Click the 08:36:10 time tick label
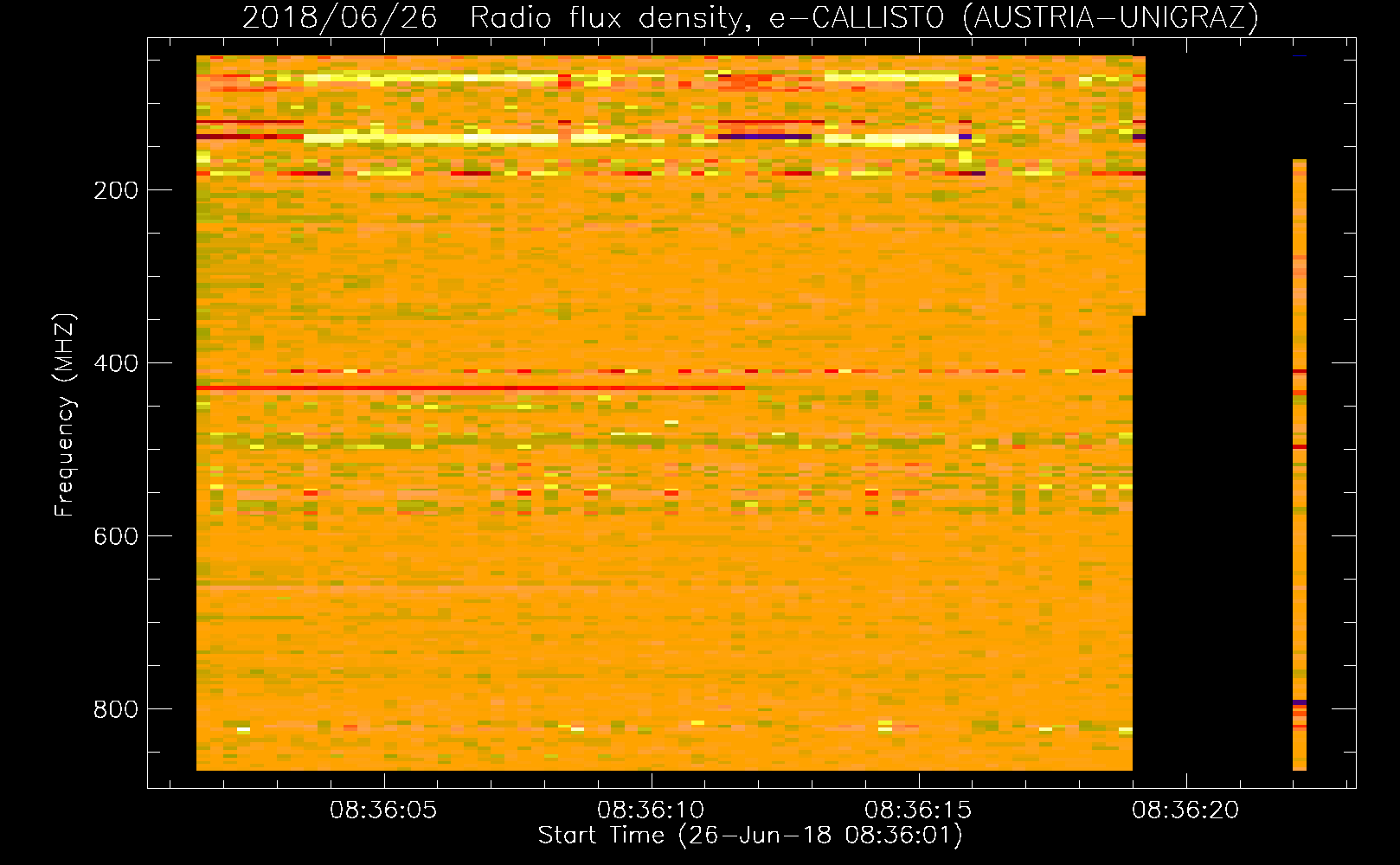Screen dimensions: 1400x865 (651, 811)
